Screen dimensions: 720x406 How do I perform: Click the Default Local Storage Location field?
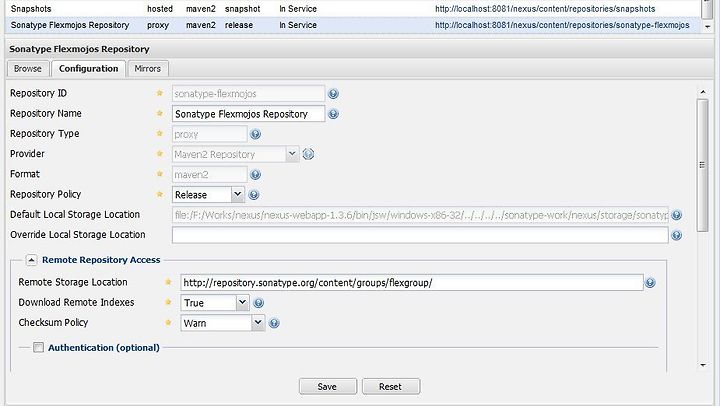click(x=420, y=215)
